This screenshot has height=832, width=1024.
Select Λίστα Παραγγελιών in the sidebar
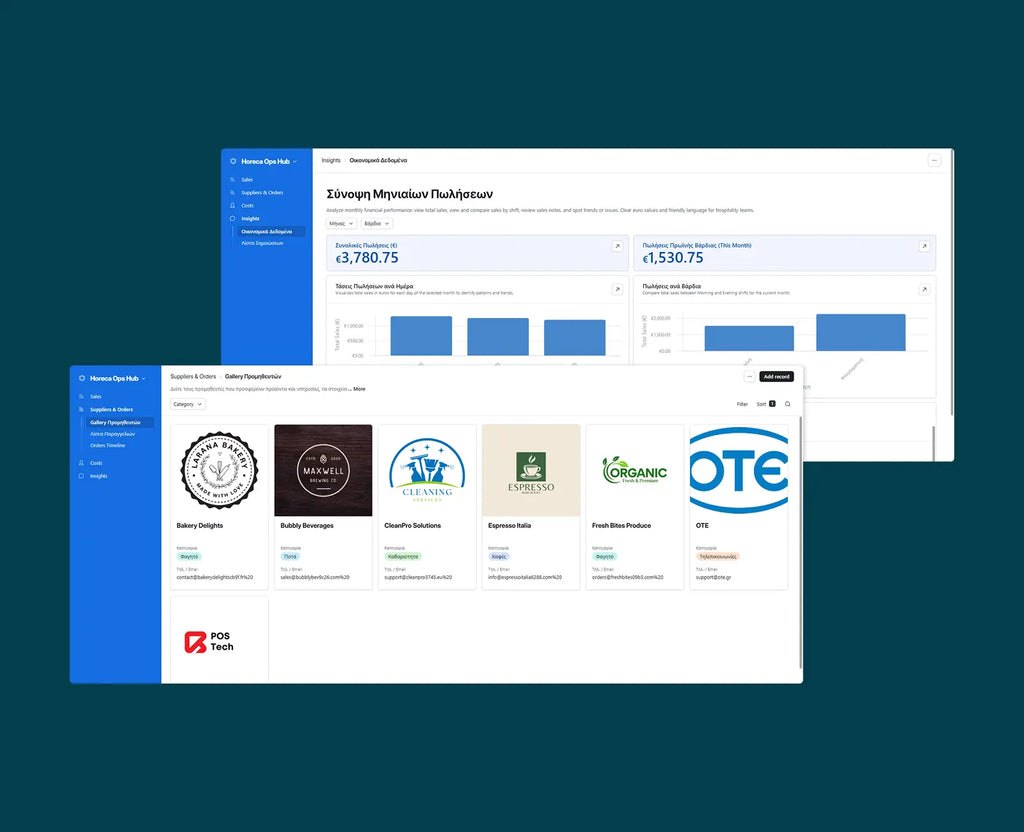(112, 434)
